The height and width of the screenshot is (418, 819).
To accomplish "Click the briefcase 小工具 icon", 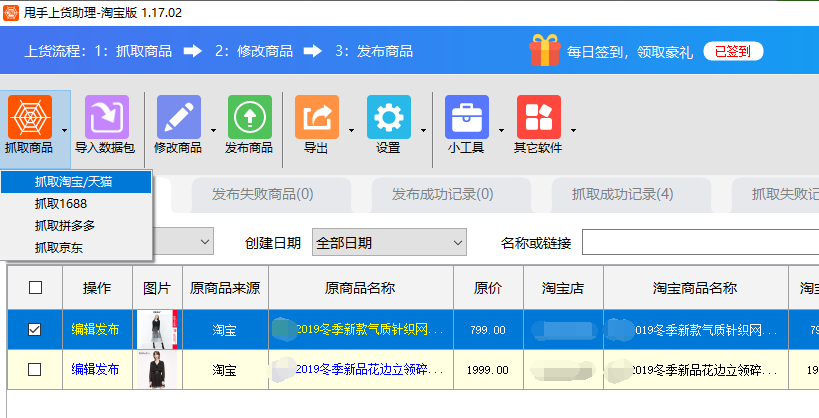I will pyautogui.click(x=466, y=117).
